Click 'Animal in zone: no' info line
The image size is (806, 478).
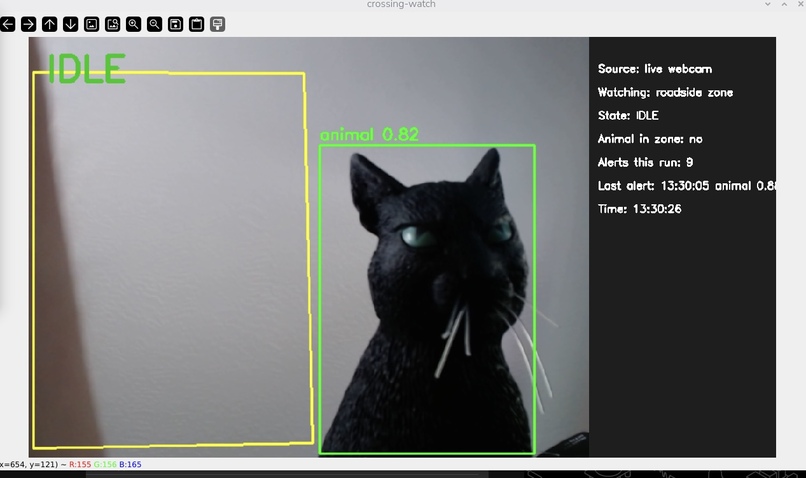(x=650, y=139)
